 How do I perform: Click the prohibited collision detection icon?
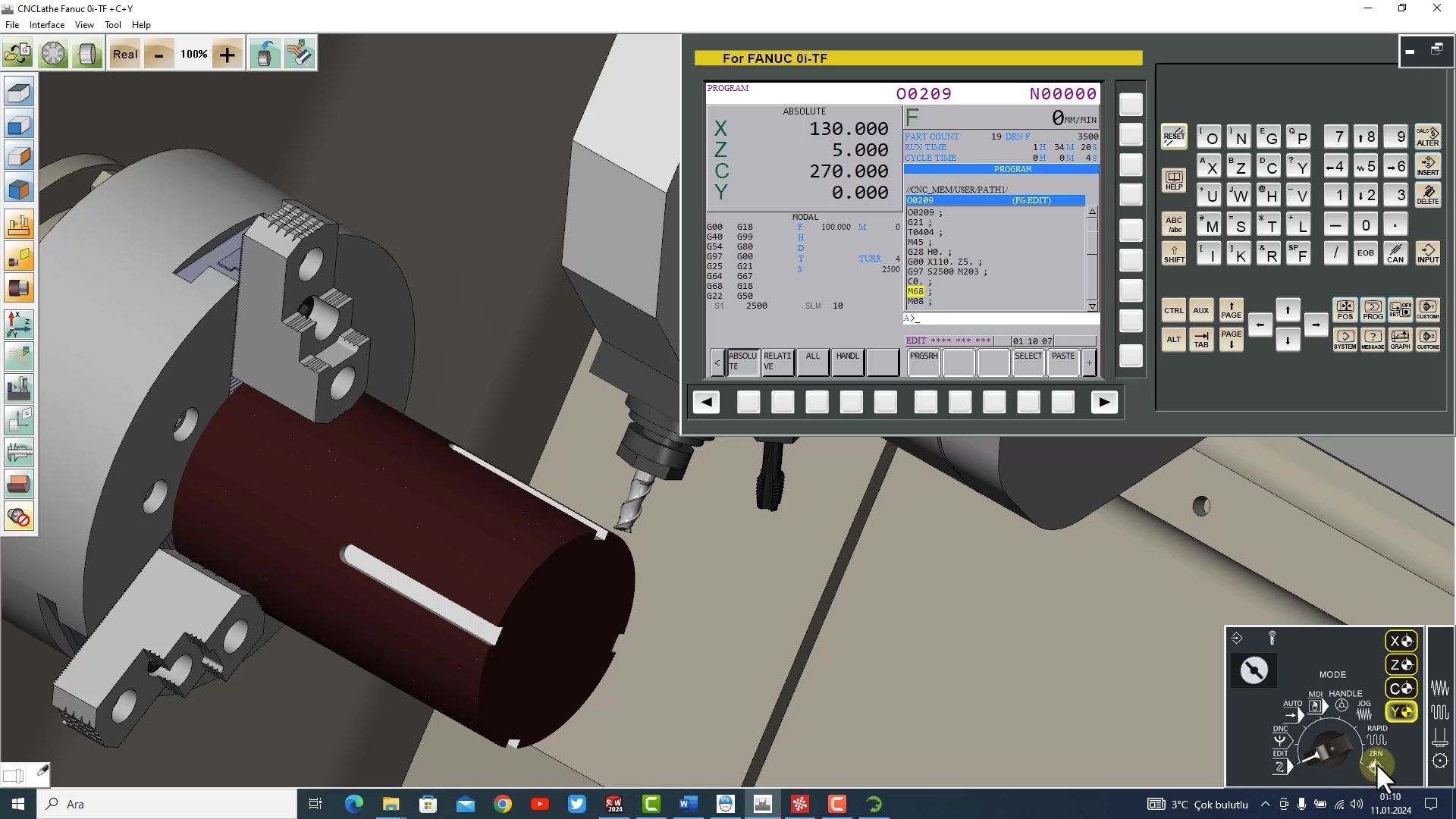[x=19, y=518]
